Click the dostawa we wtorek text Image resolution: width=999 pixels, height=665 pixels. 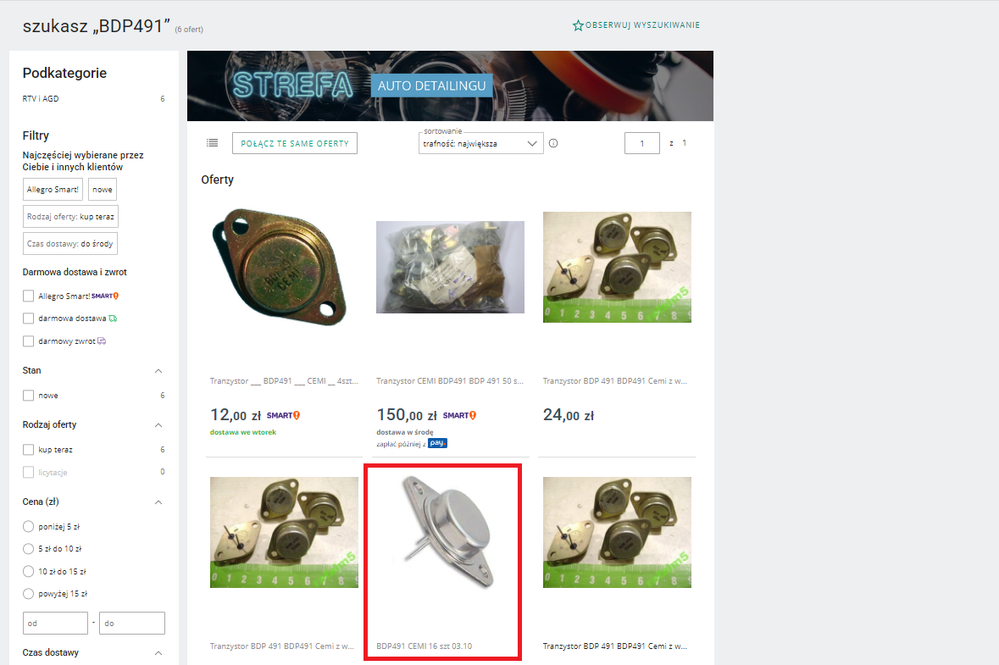[243, 433]
